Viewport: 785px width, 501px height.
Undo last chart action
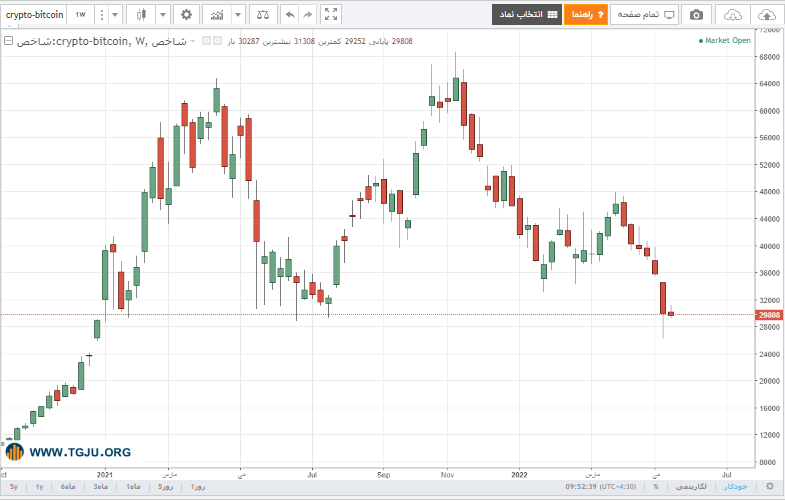pyautogui.click(x=290, y=15)
